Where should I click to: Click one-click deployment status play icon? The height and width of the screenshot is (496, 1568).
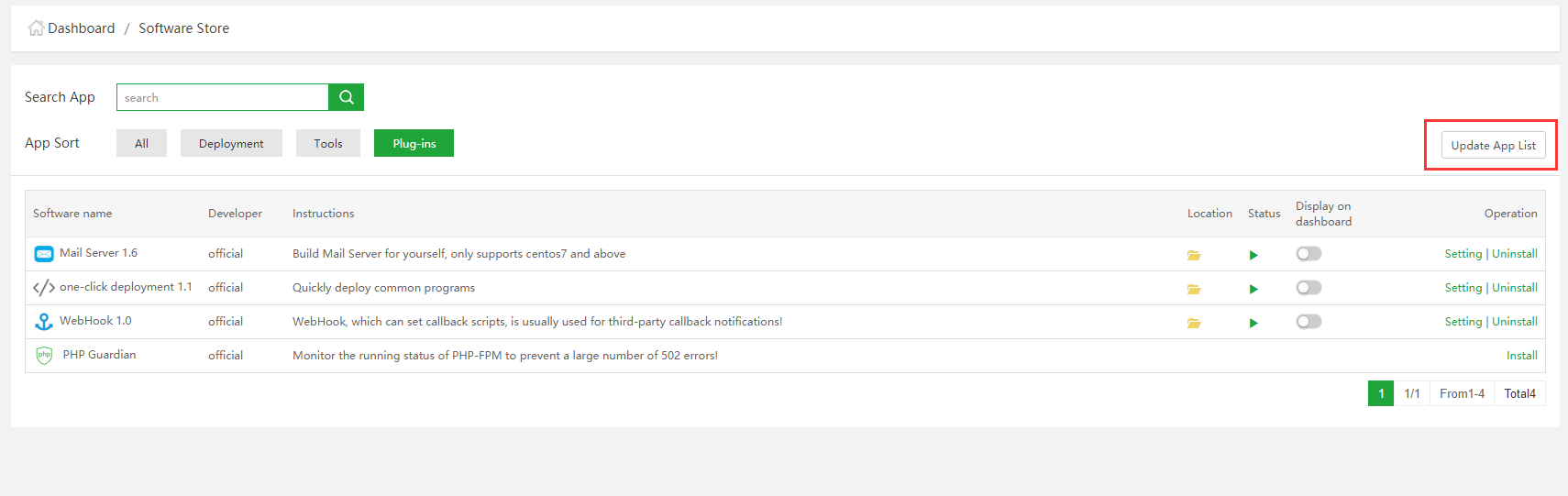coord(1253,289)
